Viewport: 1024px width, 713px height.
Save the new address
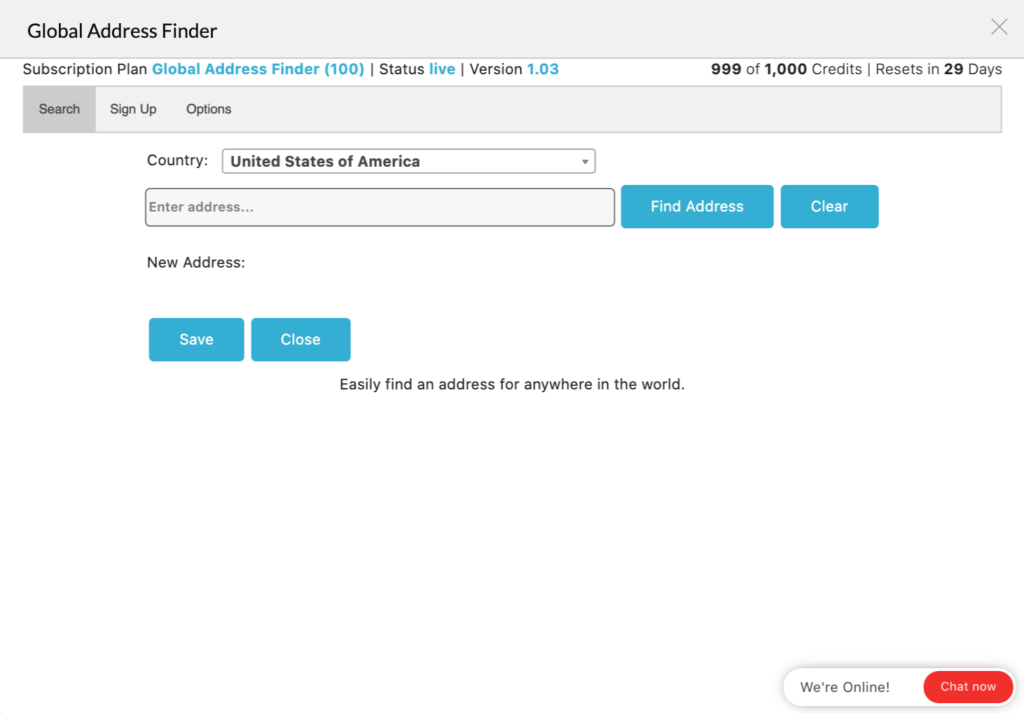(196, 340)
